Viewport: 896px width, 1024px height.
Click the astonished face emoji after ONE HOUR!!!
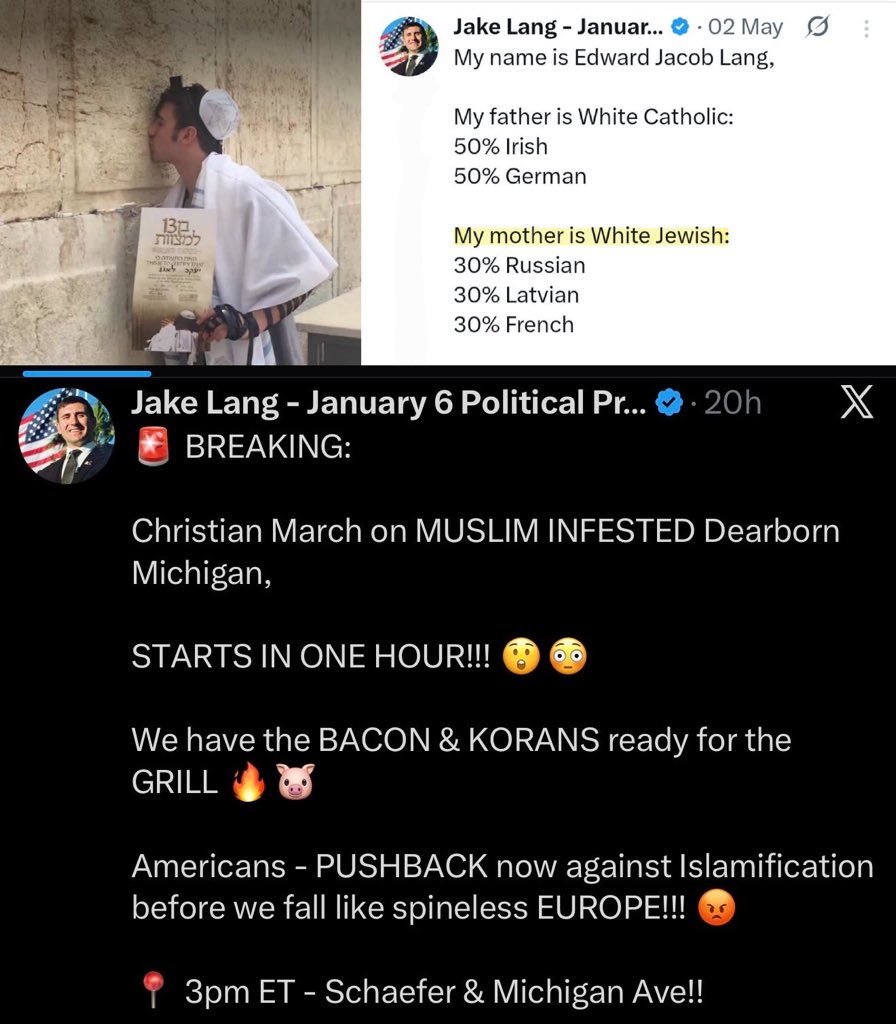[x=521, y=656]
